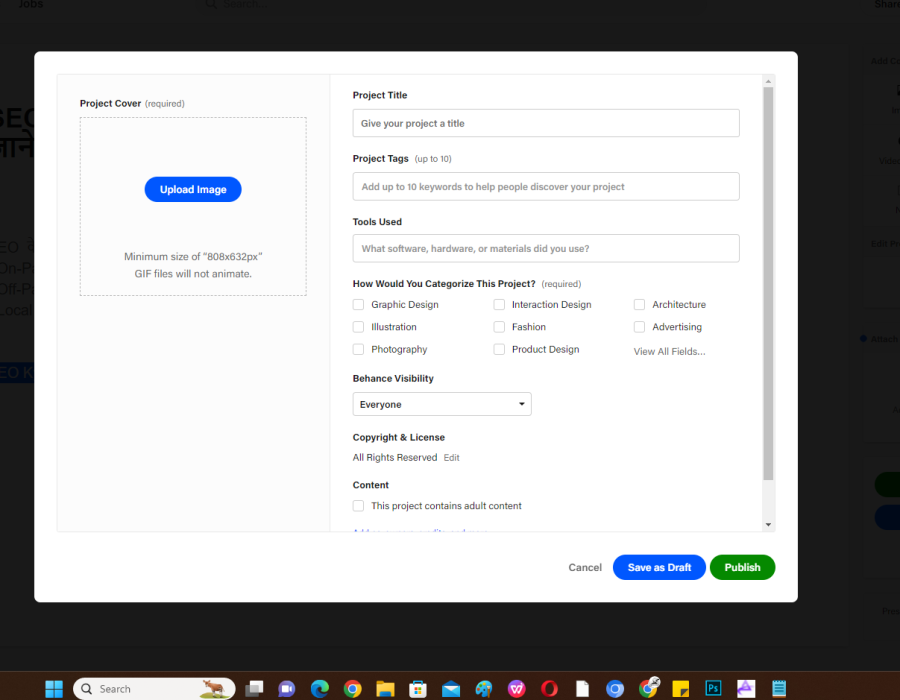Open Opera browser from taskbar
900x700 pixels.
tap(549, 688)
